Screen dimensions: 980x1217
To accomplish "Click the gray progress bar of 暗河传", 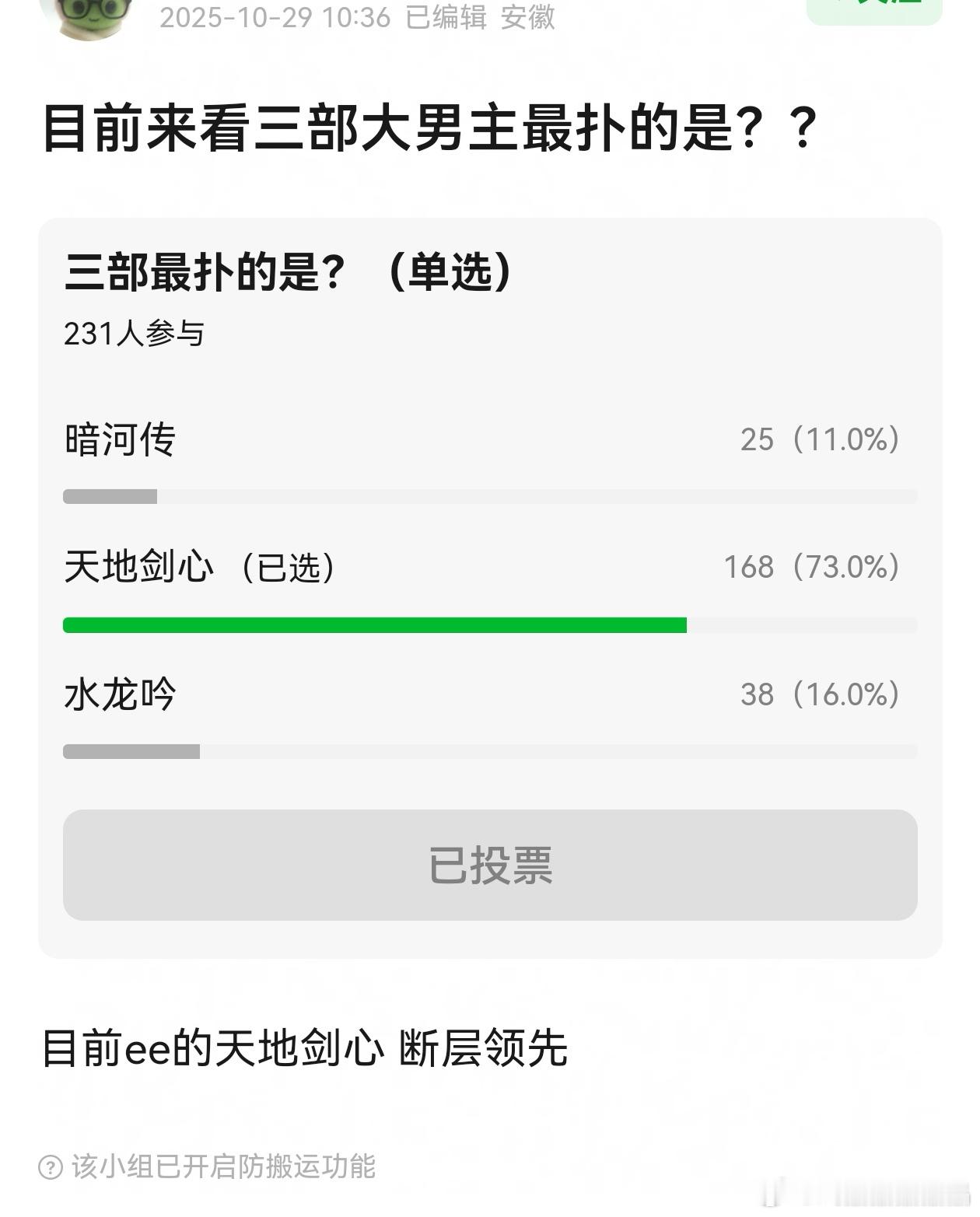I will pyautogui.click(x=109, y=495).
